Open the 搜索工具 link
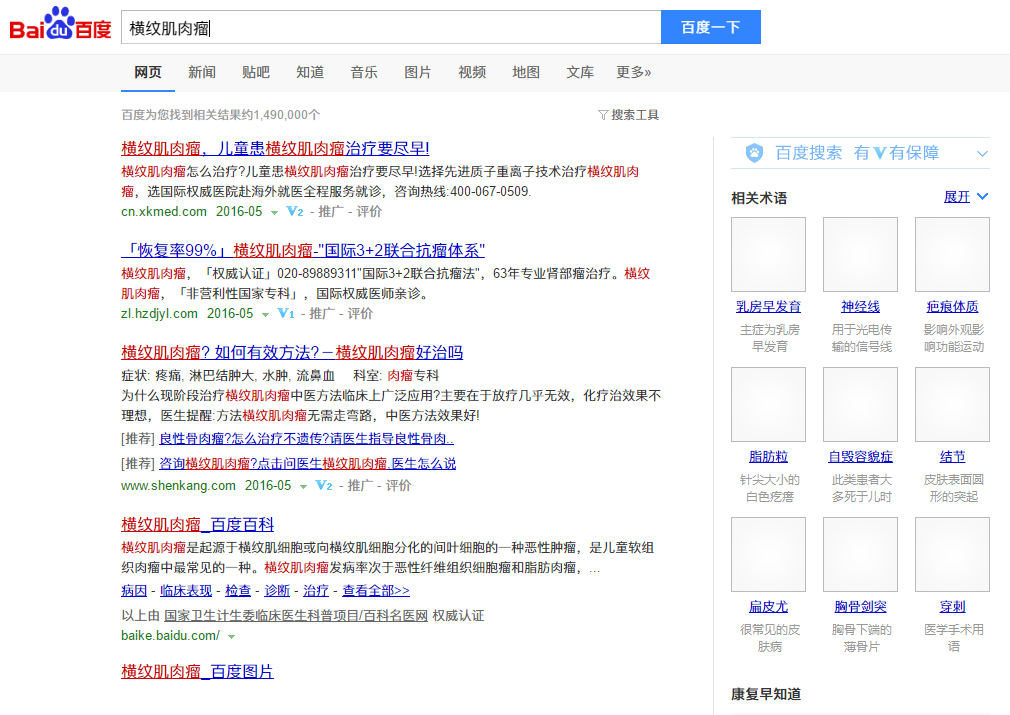Screen dimensions: 1010x715 [x=629, y=115]
